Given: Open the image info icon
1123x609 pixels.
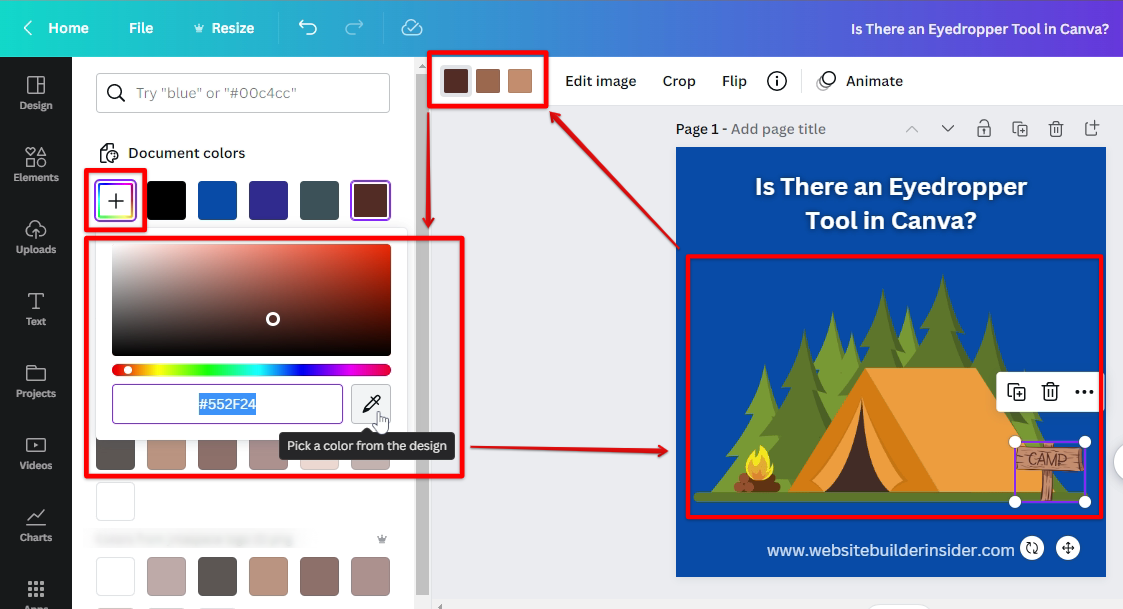Looking at the screenshot, I should tap(776, 81).
